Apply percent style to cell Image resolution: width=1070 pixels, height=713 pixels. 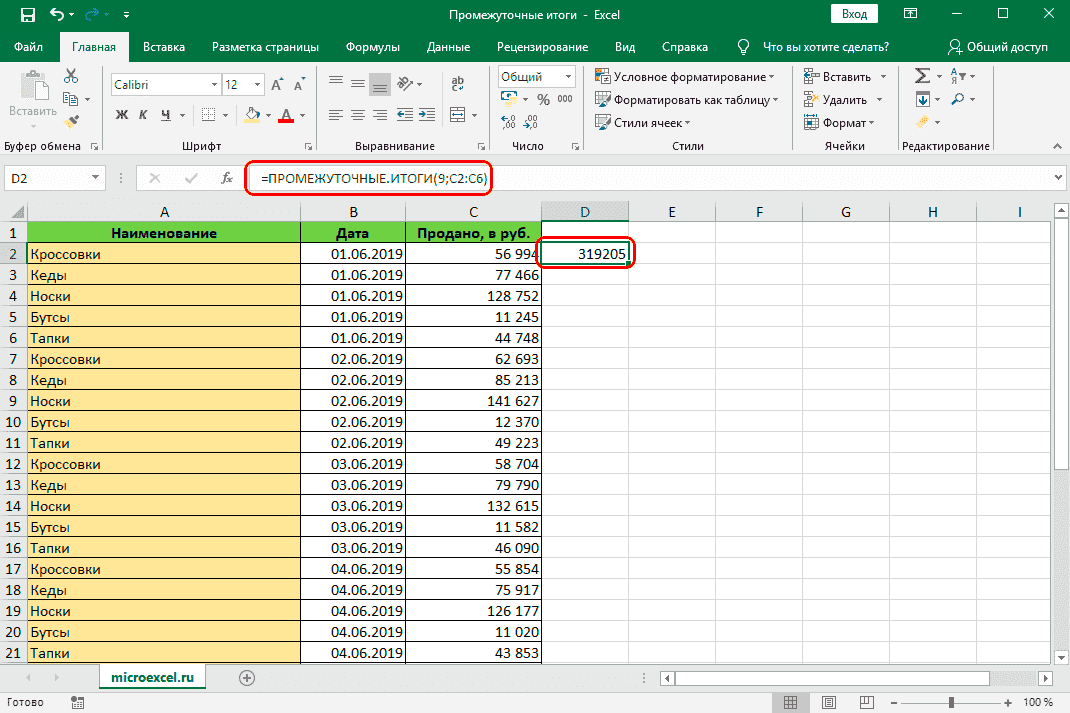point(543,99)
